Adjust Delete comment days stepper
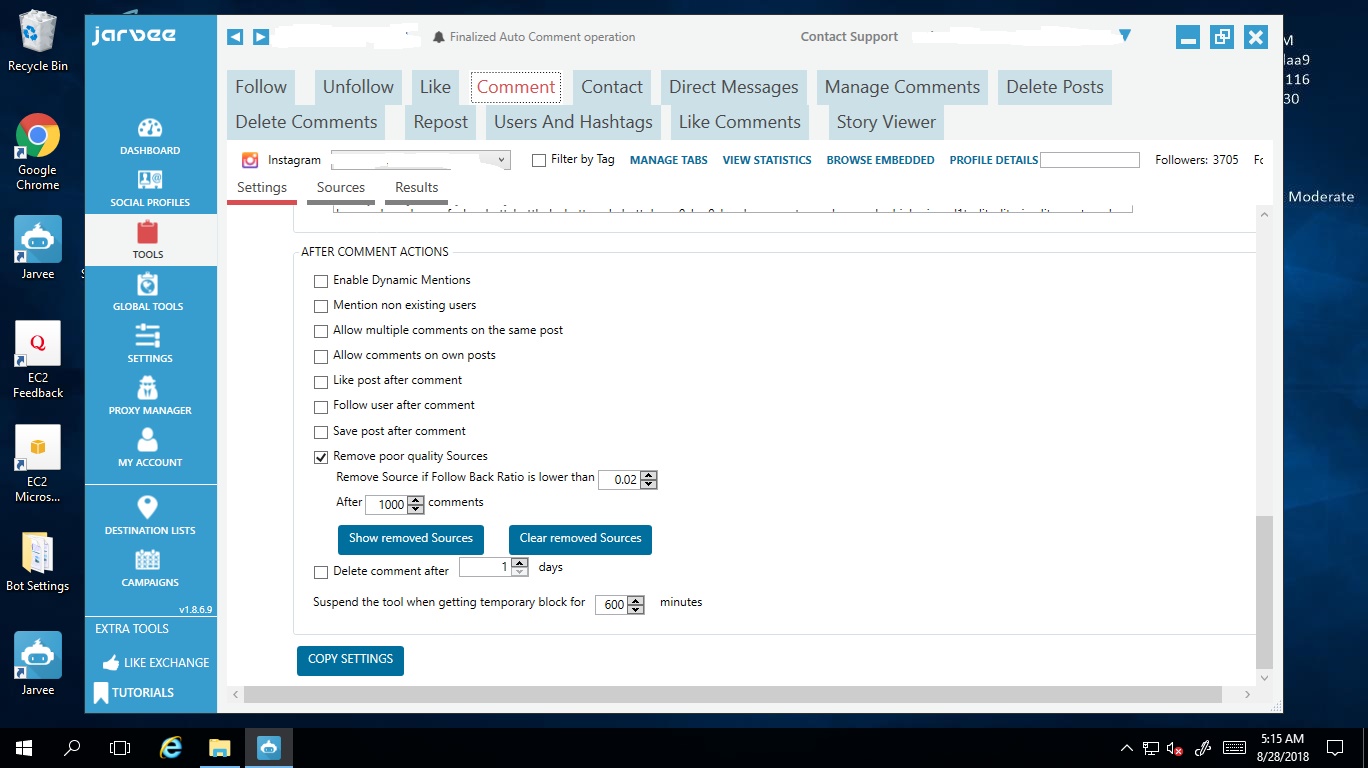Screen dimensions: 1368x768 pyautogui.click(x=519, y=567)
